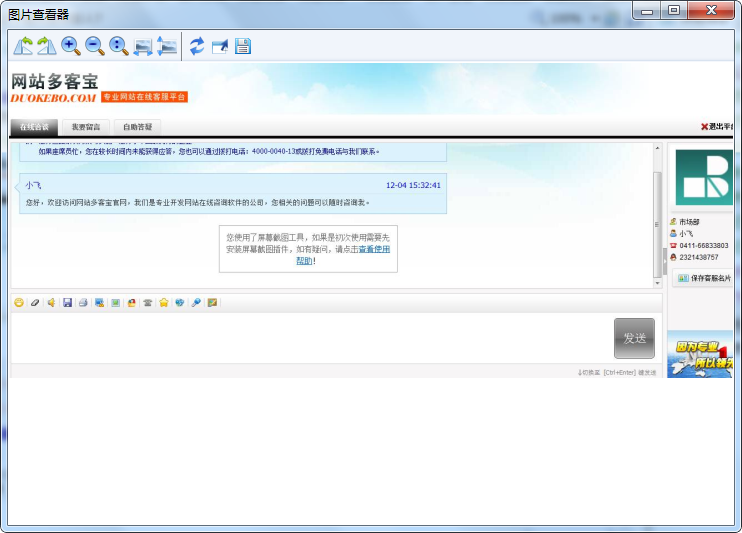Fit image to window width
The height and width of the screenshot is (533, 742).
pos(143,46)
